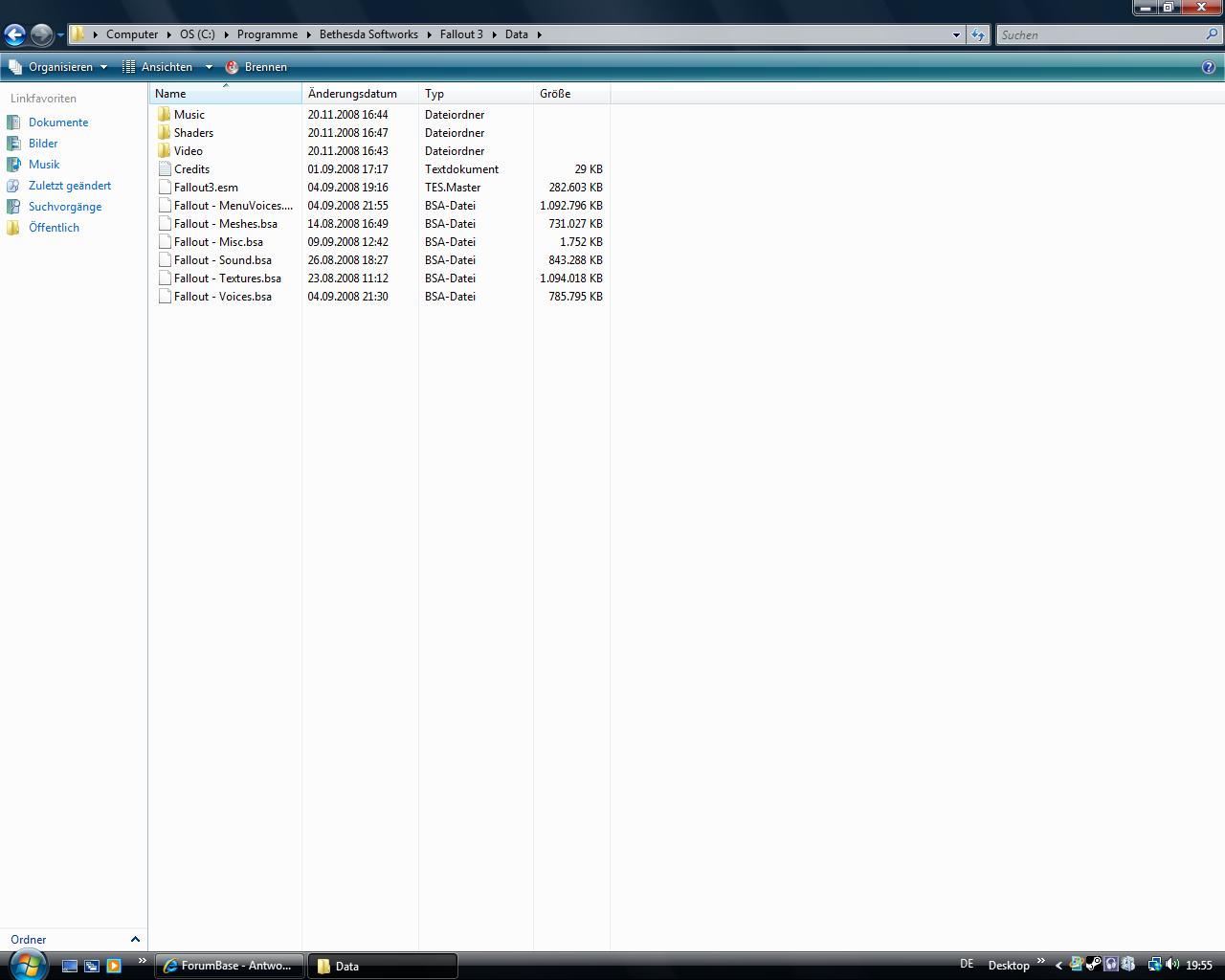Click the 19:55 taskbar clock

tap(1199, 966)
